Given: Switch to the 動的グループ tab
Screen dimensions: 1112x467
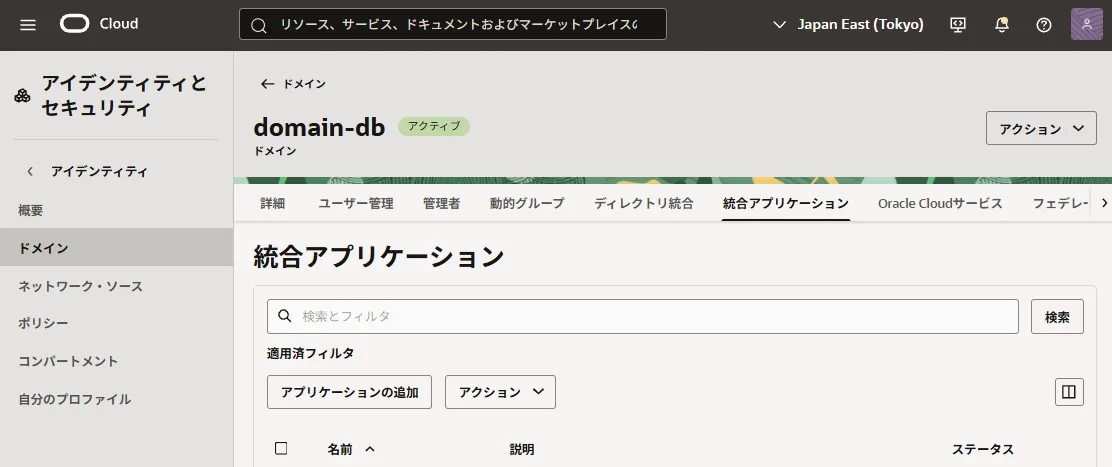Looking at the screenshot, I should [x=527, y=203].
